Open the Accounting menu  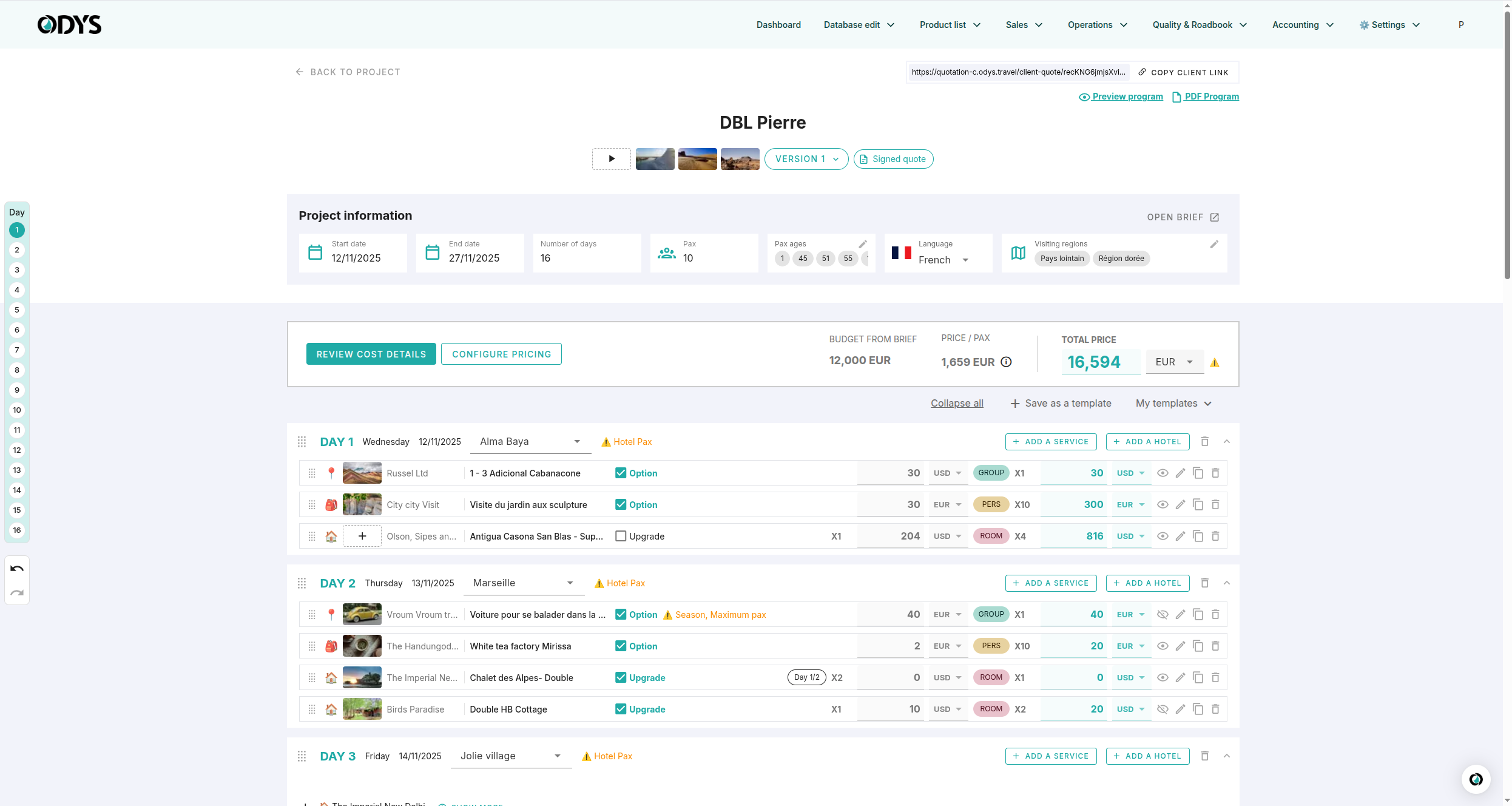pyautogui.click(x=1303, y=25)
